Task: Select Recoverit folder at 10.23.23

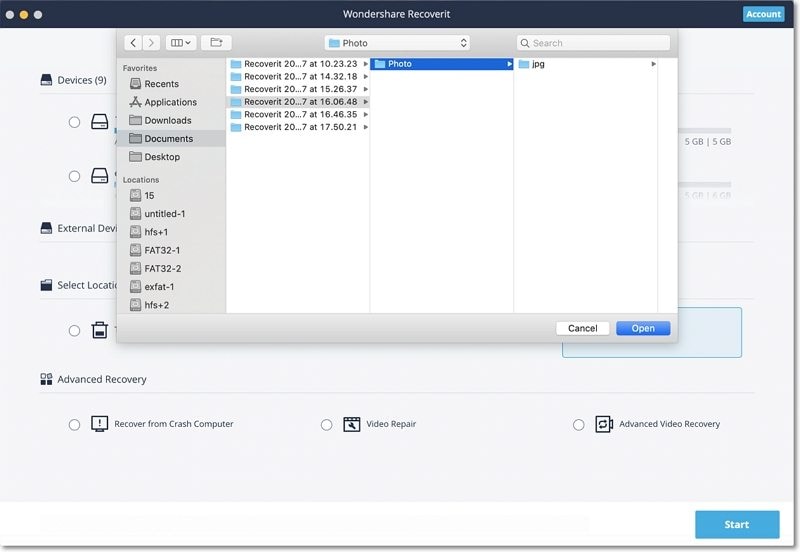Action: click(298, 64)
